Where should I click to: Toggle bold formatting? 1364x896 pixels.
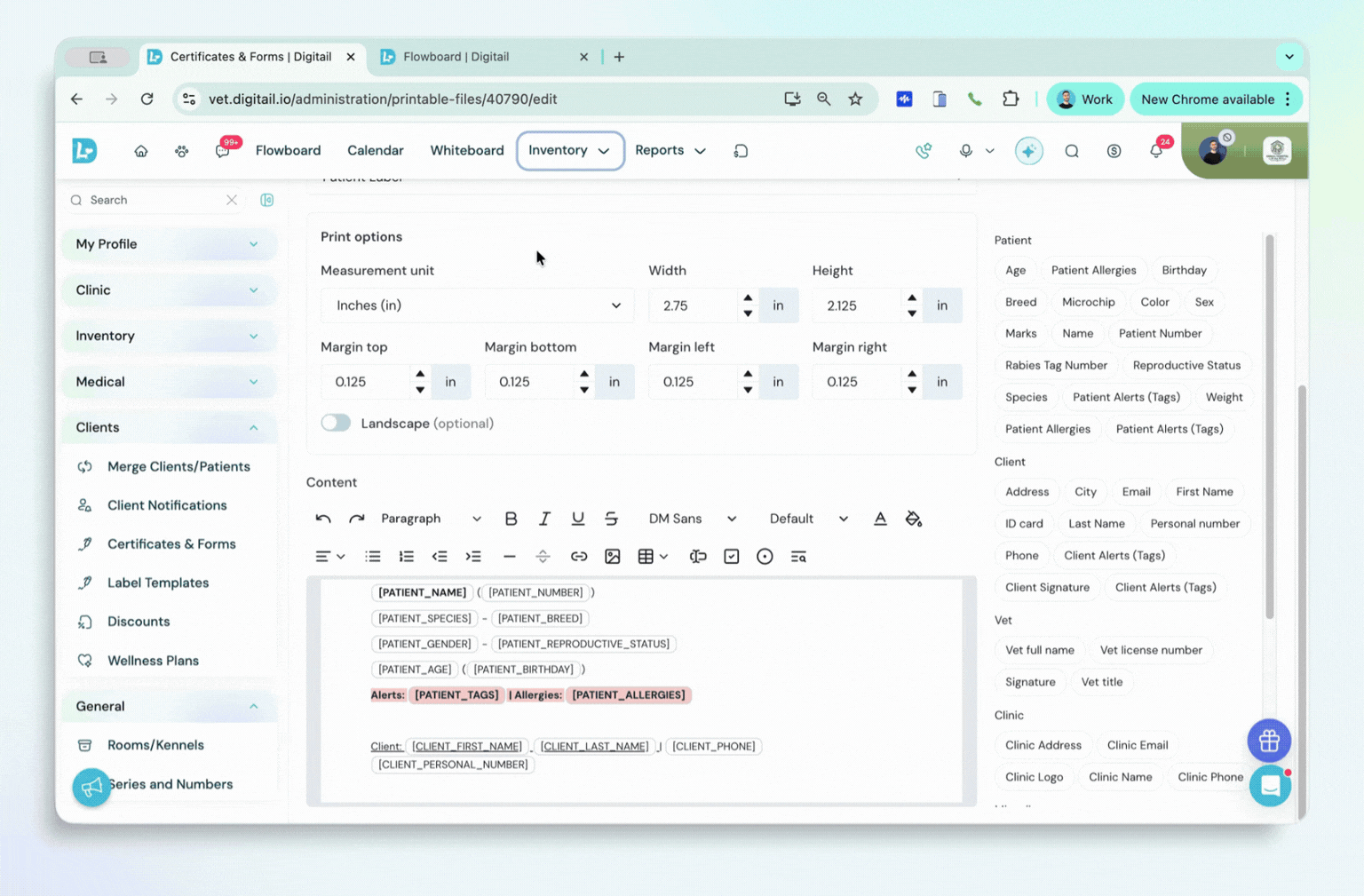[511, 519]
